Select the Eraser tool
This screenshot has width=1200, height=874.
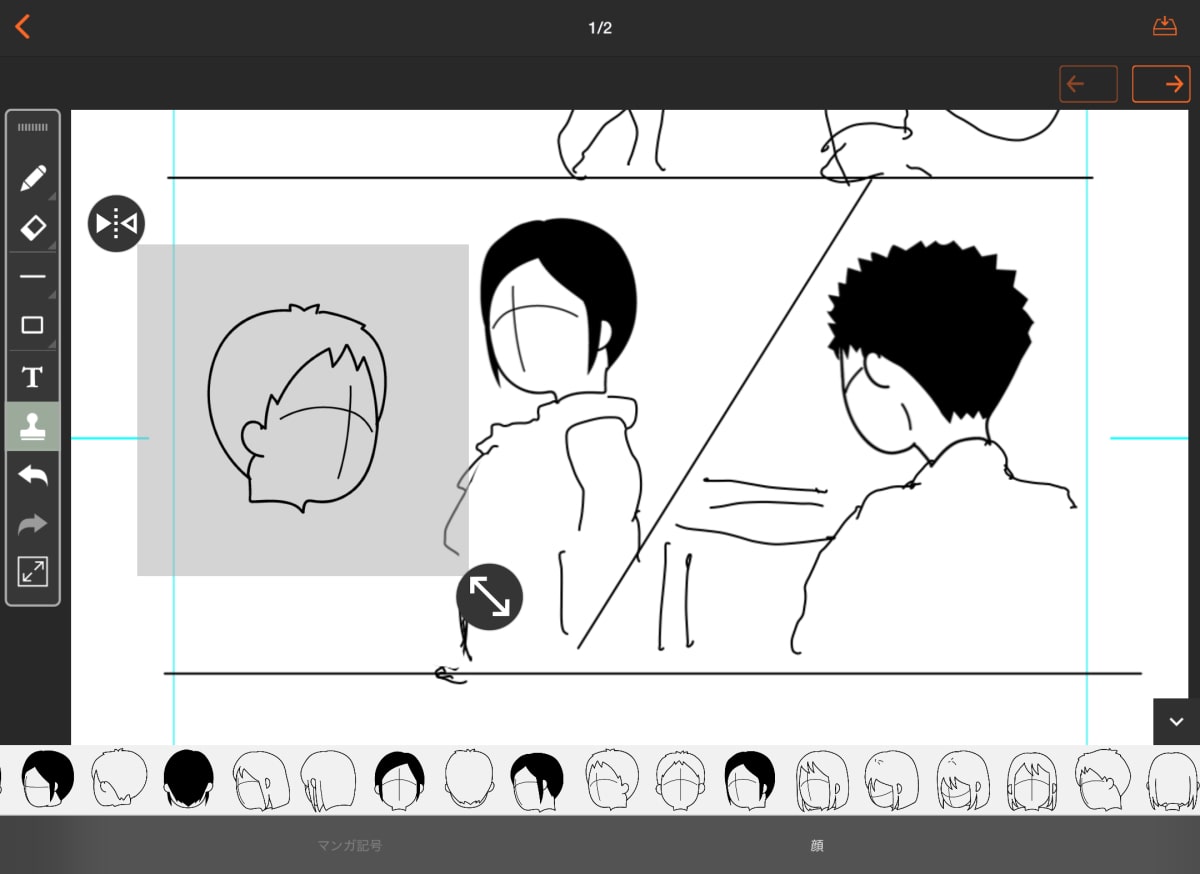(x=33, y=227)
